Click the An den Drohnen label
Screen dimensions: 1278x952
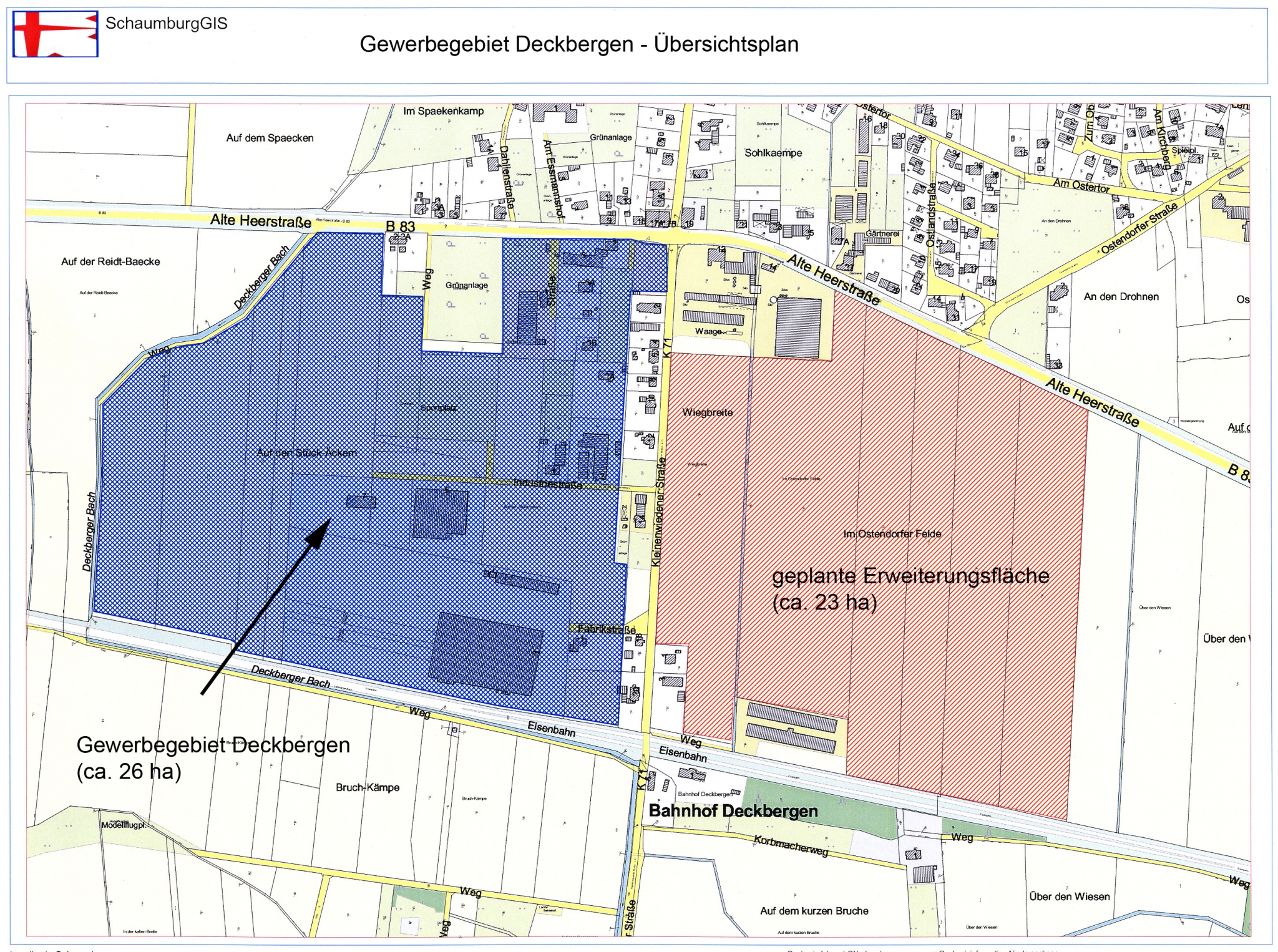[1121, 296]
